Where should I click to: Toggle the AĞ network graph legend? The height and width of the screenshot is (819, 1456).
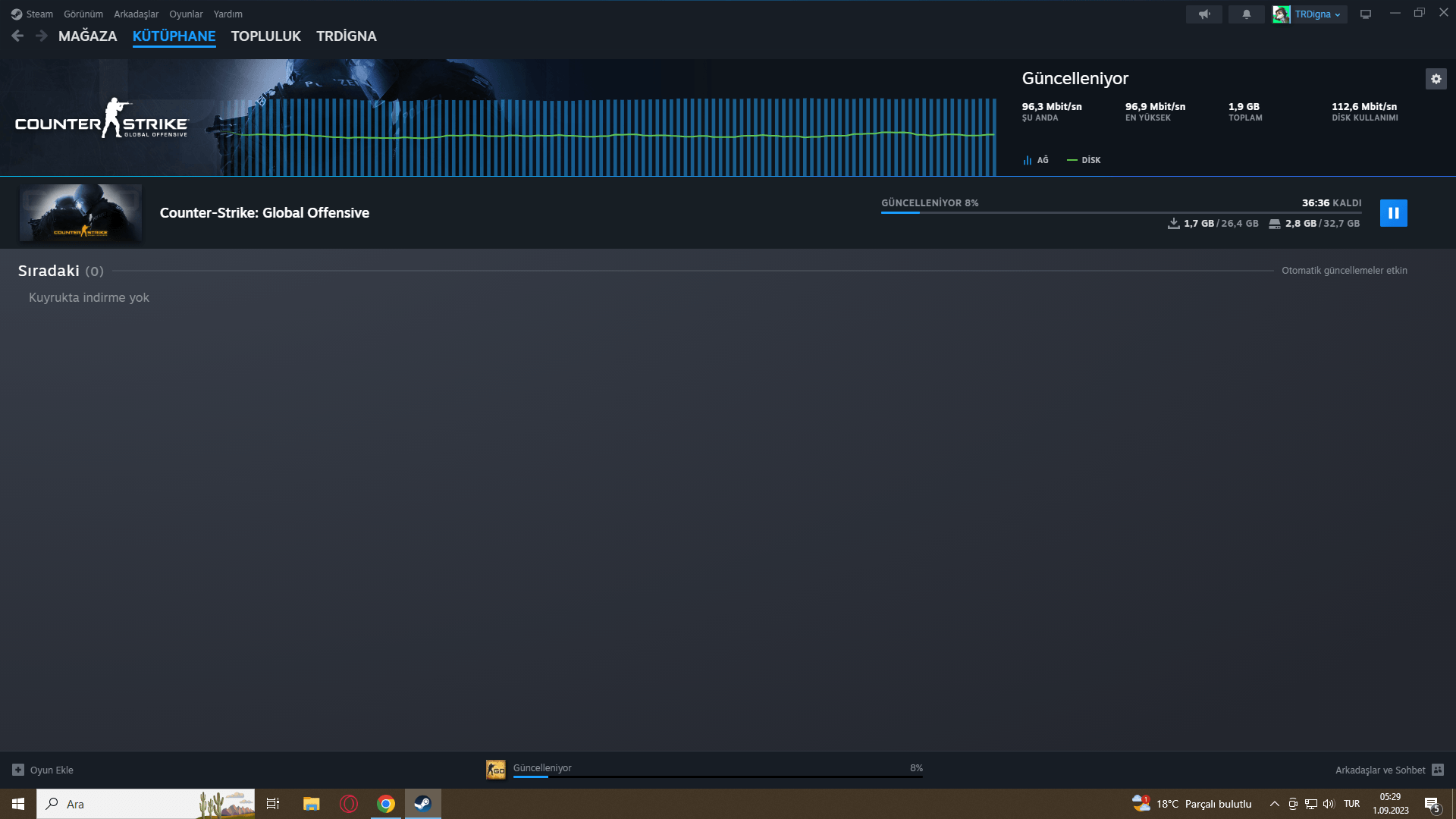point(1036,161)
